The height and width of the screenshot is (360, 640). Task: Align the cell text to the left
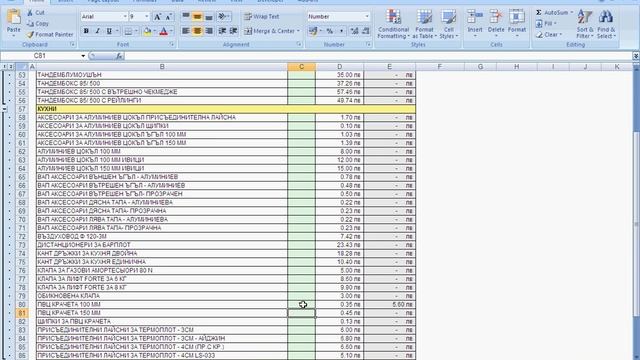click(x=186, y=31)
